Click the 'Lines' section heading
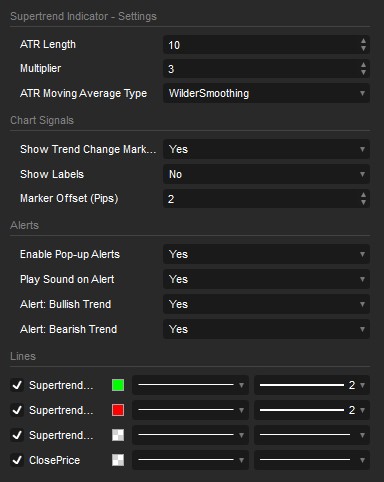 [23, 356]
